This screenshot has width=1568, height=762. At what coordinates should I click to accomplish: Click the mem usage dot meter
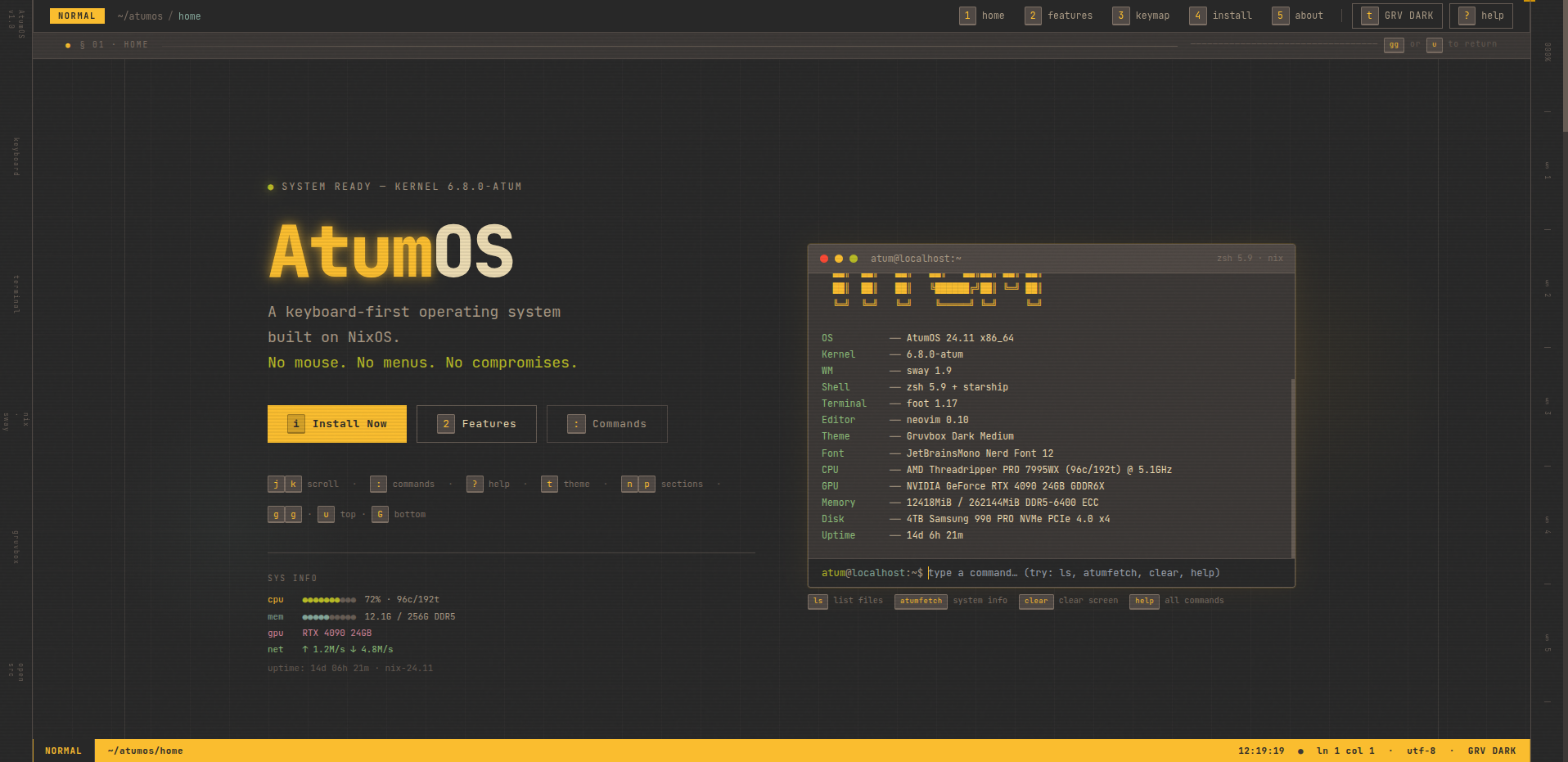pyautogui.click(x=329, y=617)
